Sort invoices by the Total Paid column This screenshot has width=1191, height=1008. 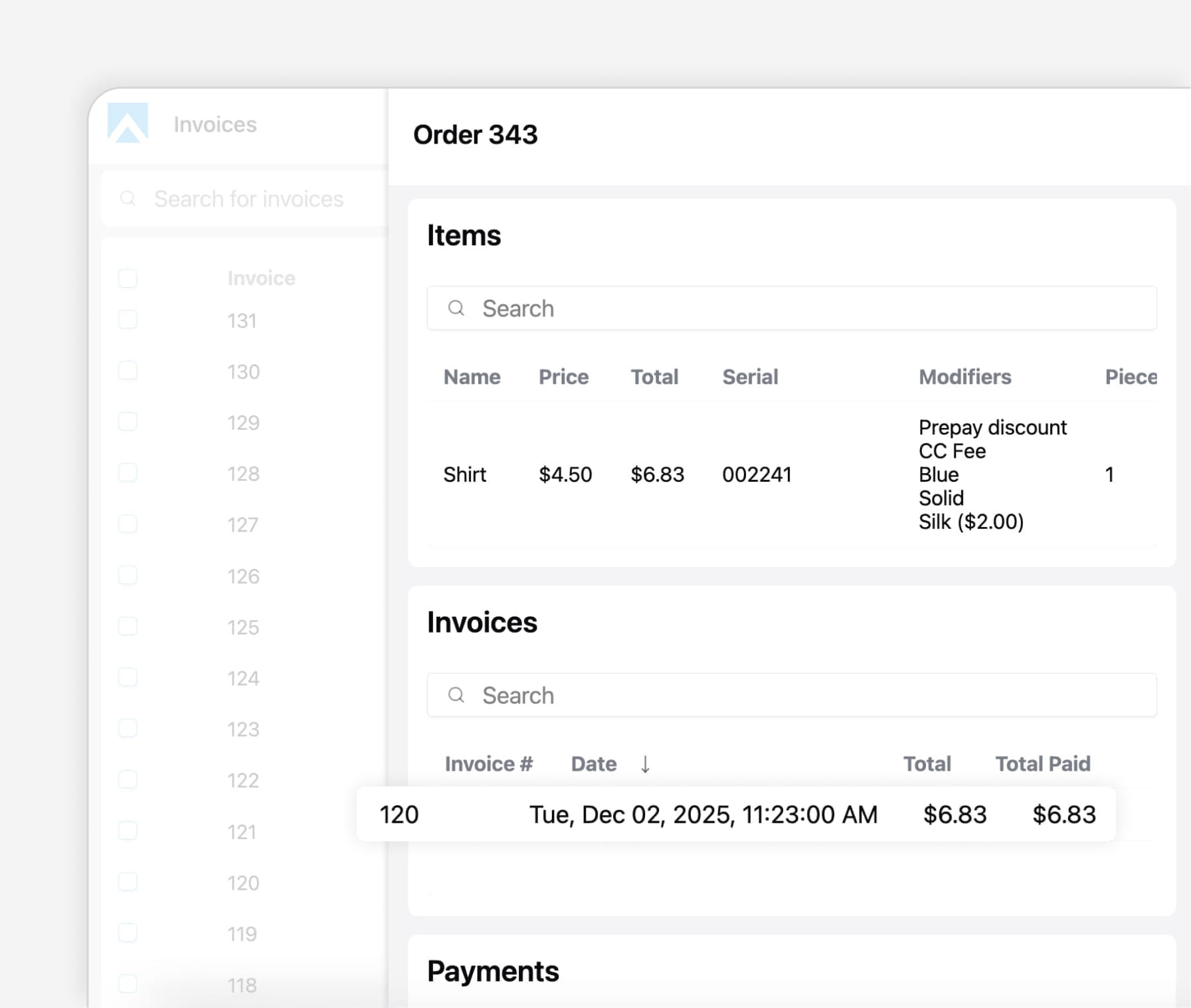(x=1042, y=763)
